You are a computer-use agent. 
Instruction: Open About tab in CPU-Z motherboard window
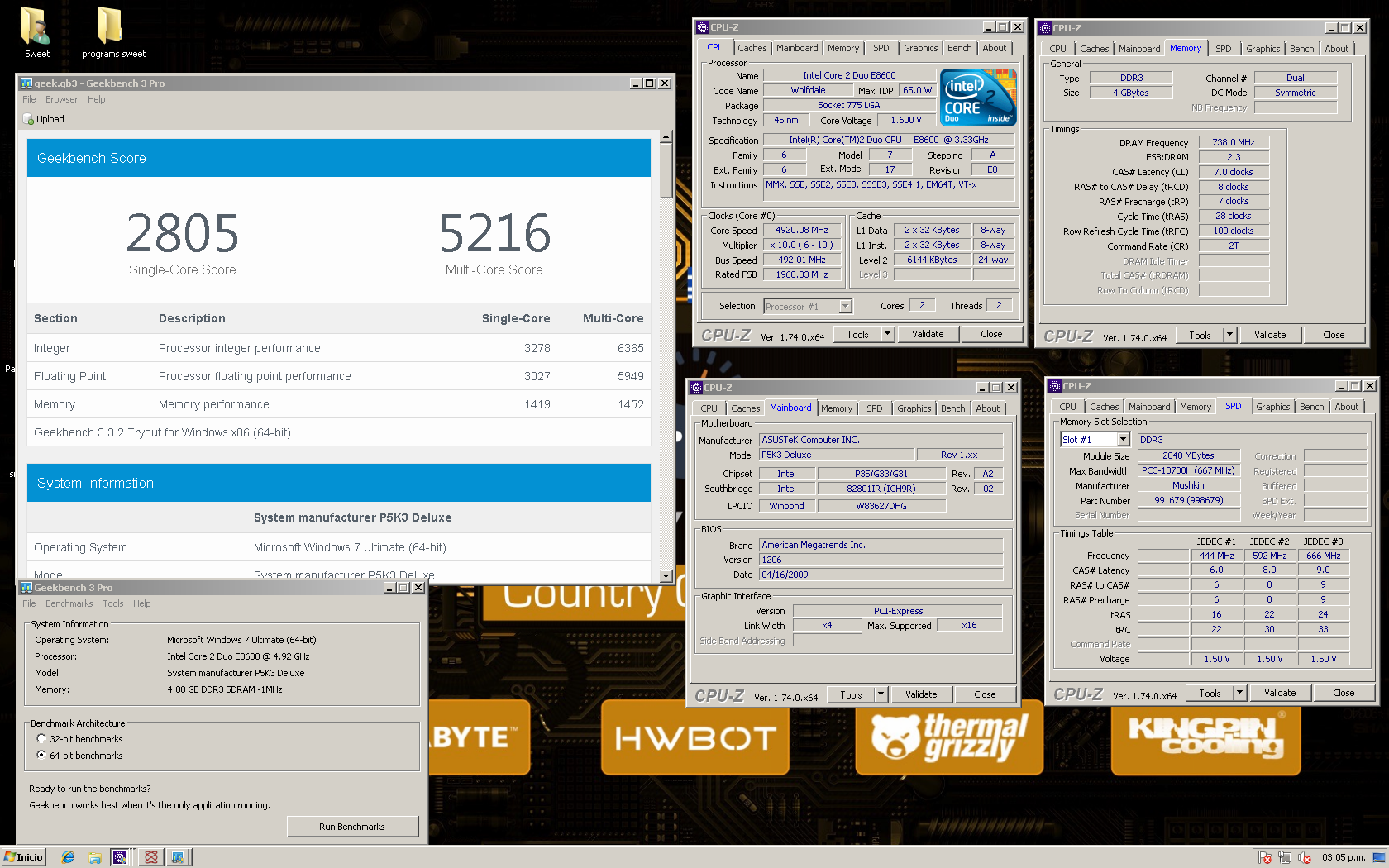coord(987,408)
